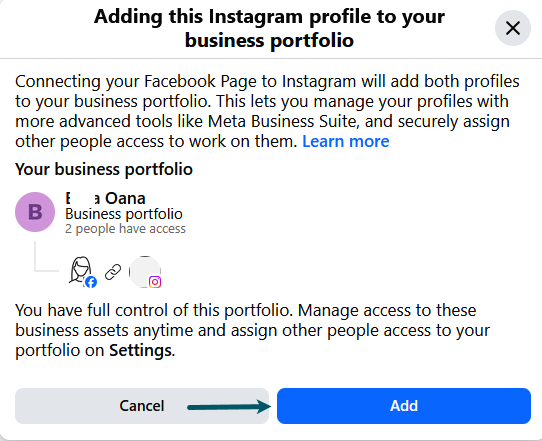
Task: Click the 'Business portfolio' subtitle under Oana
Action: pos(124,214)
